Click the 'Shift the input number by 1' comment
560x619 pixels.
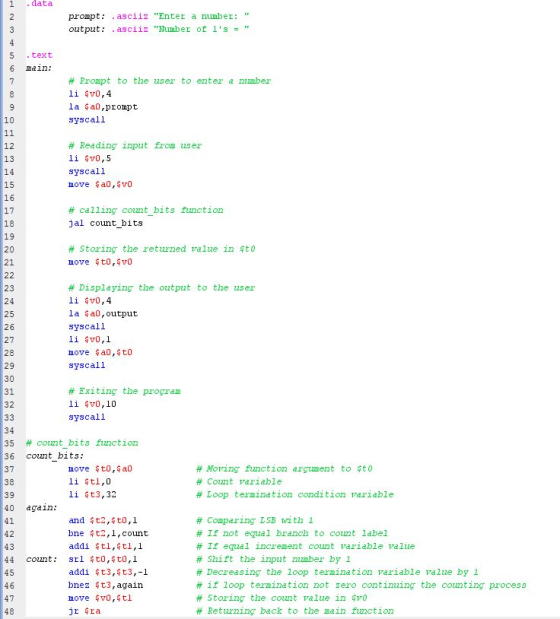point(273,559)
